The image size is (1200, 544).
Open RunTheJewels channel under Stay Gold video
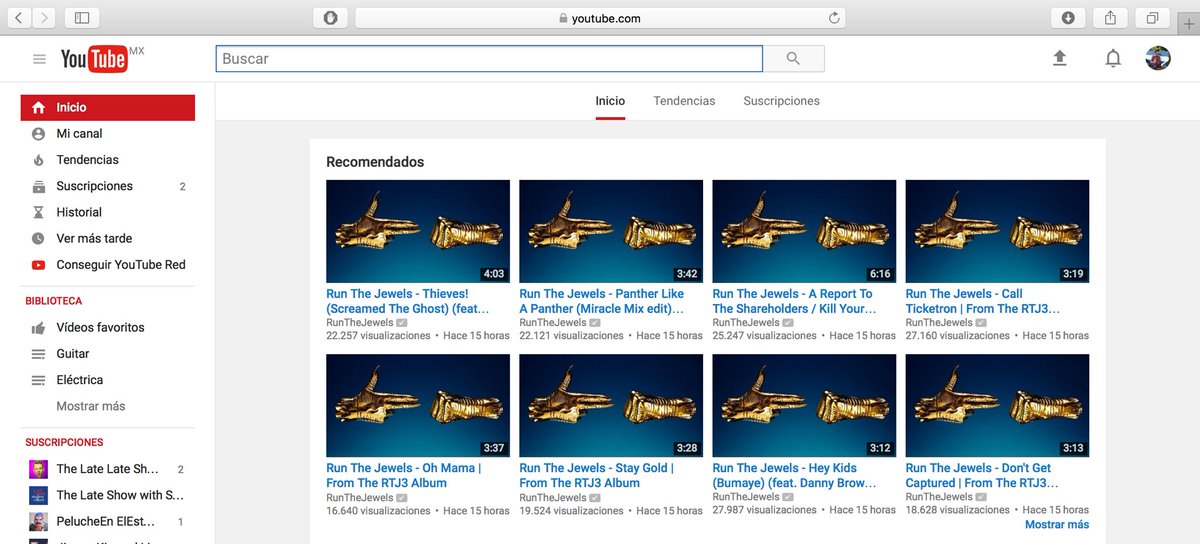click(x=553, y=497)
